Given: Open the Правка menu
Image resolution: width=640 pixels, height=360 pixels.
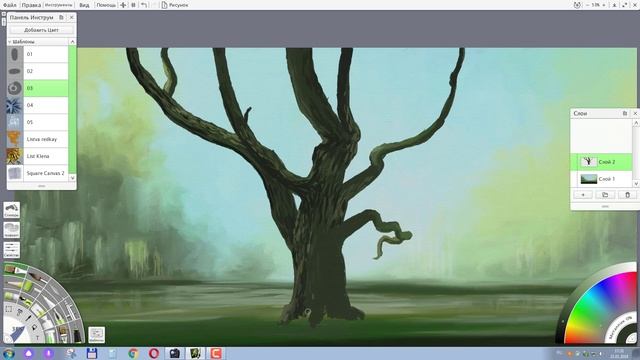Looking at the screenshot, I should 31,5.
